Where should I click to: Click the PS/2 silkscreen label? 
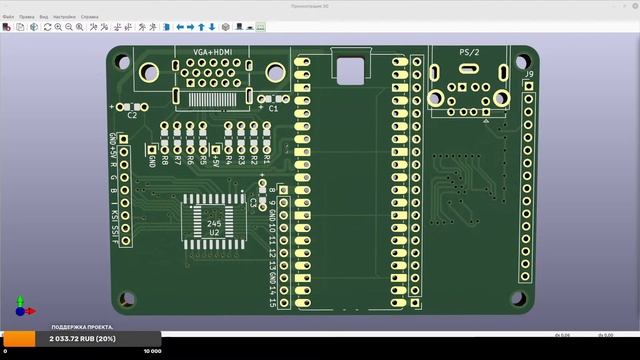469,52
